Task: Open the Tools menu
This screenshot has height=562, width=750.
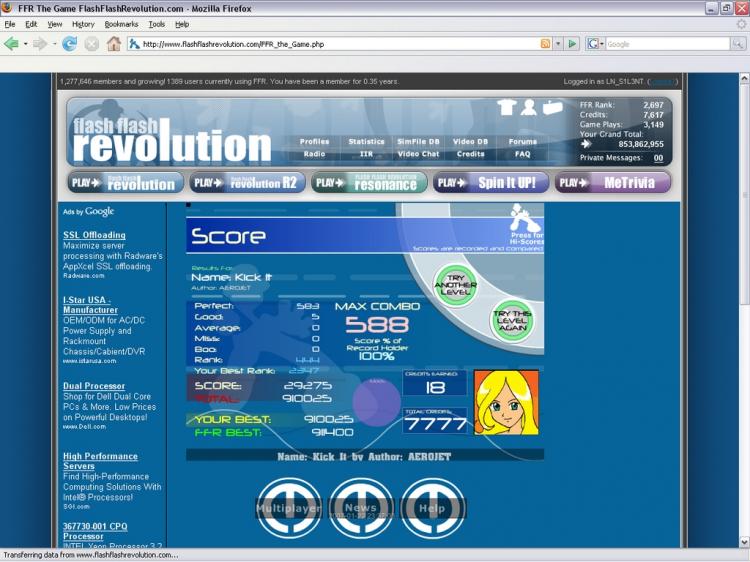Action: tap(156, 24)
